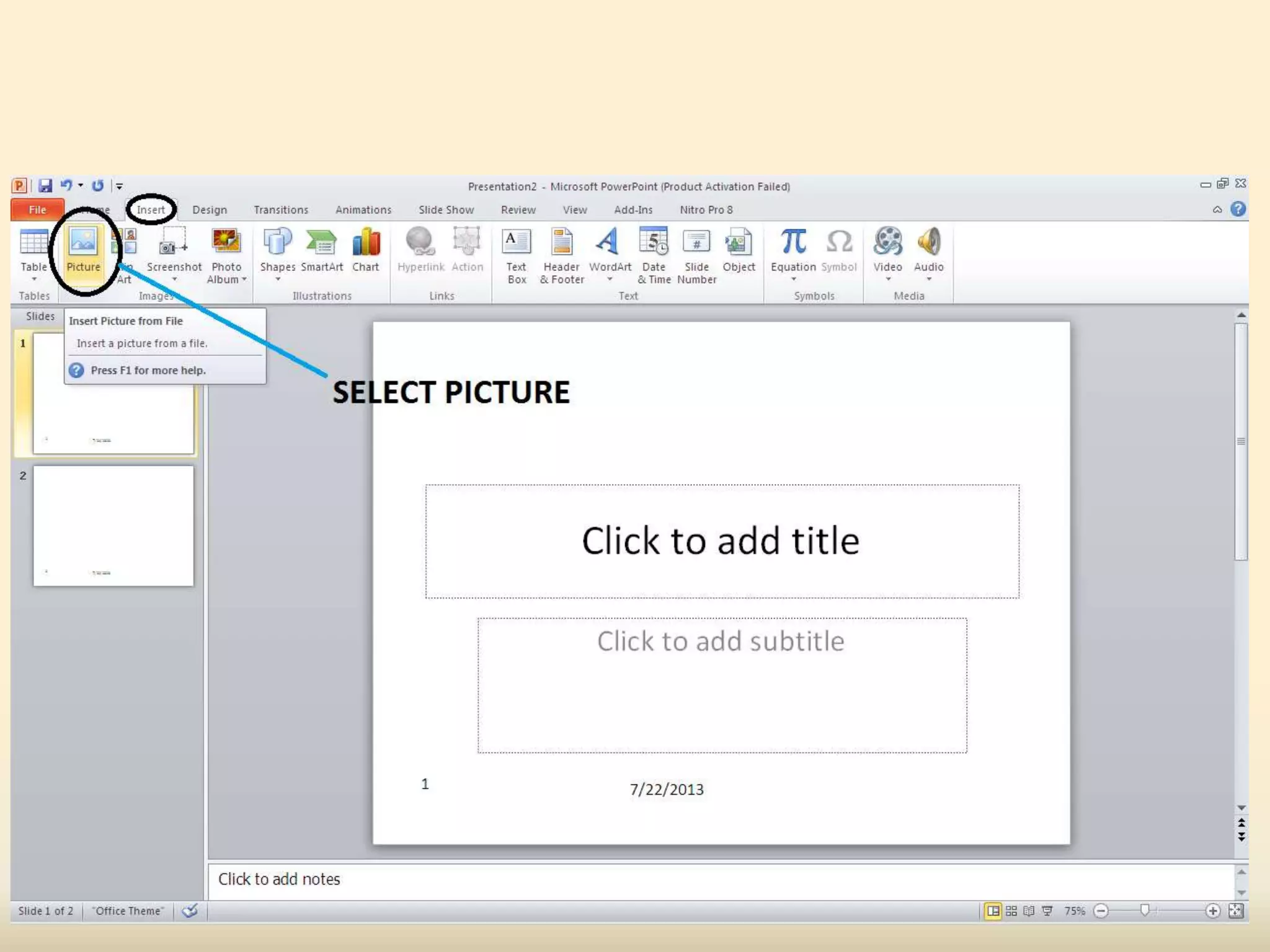1270x952 pixels.
Task: Insert a Chart from the ribbon
Action: pos(365,250)
